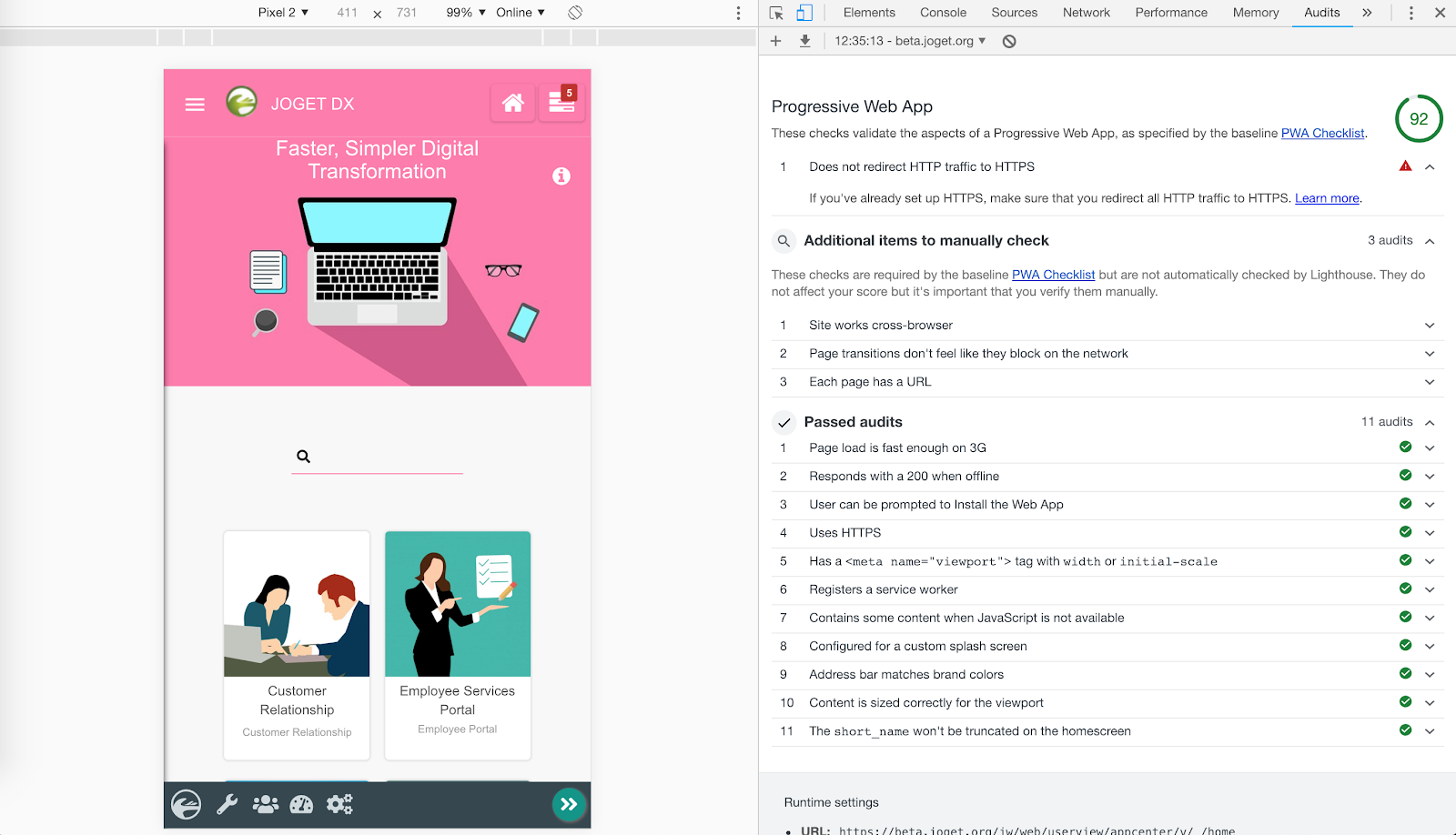The height and width of the screenshot is (835, 1456).
Task: Click 'User can be prompted to Install' text
Action: click(936, 505)
